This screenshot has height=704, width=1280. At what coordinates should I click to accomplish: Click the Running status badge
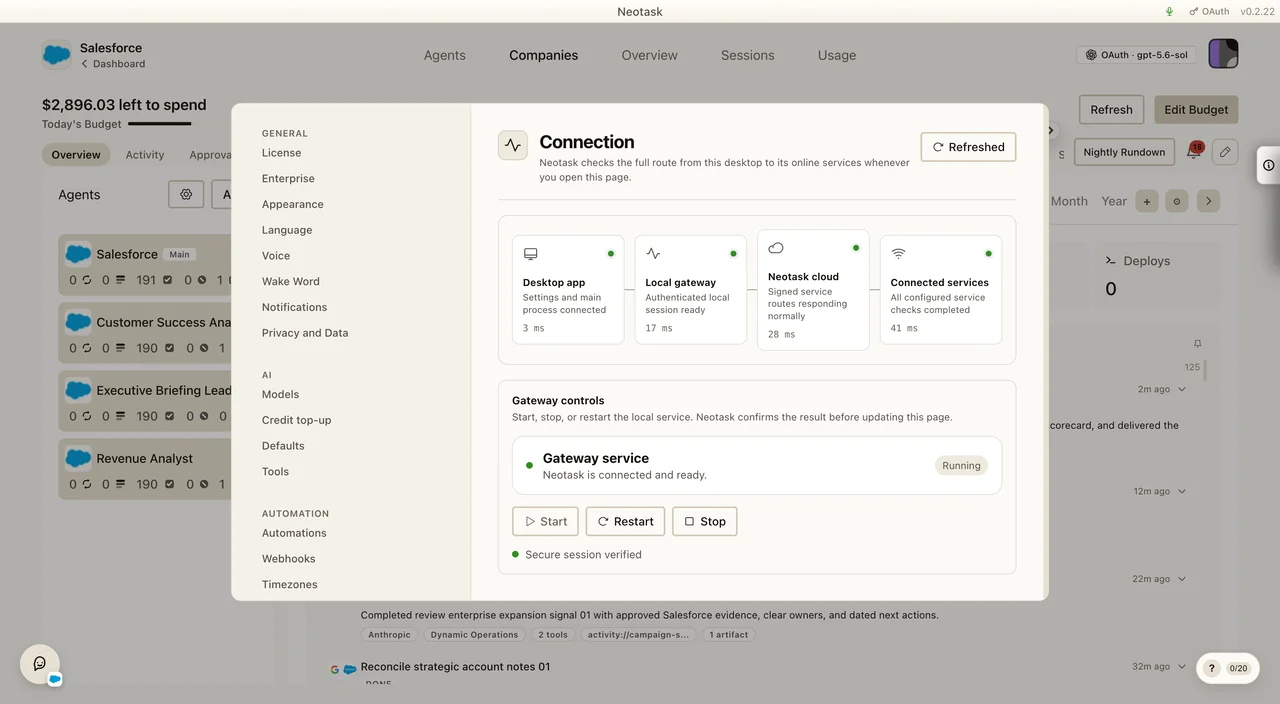(961, 466)
